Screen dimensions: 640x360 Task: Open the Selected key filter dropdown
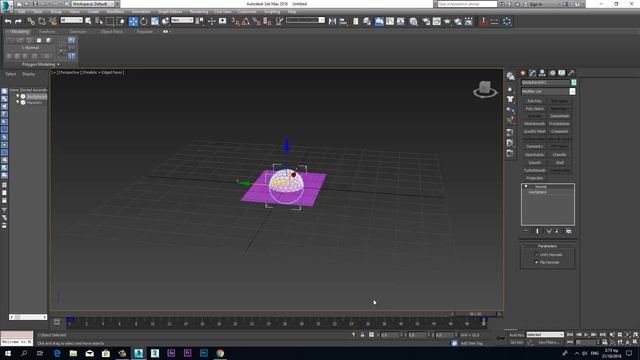545,335
